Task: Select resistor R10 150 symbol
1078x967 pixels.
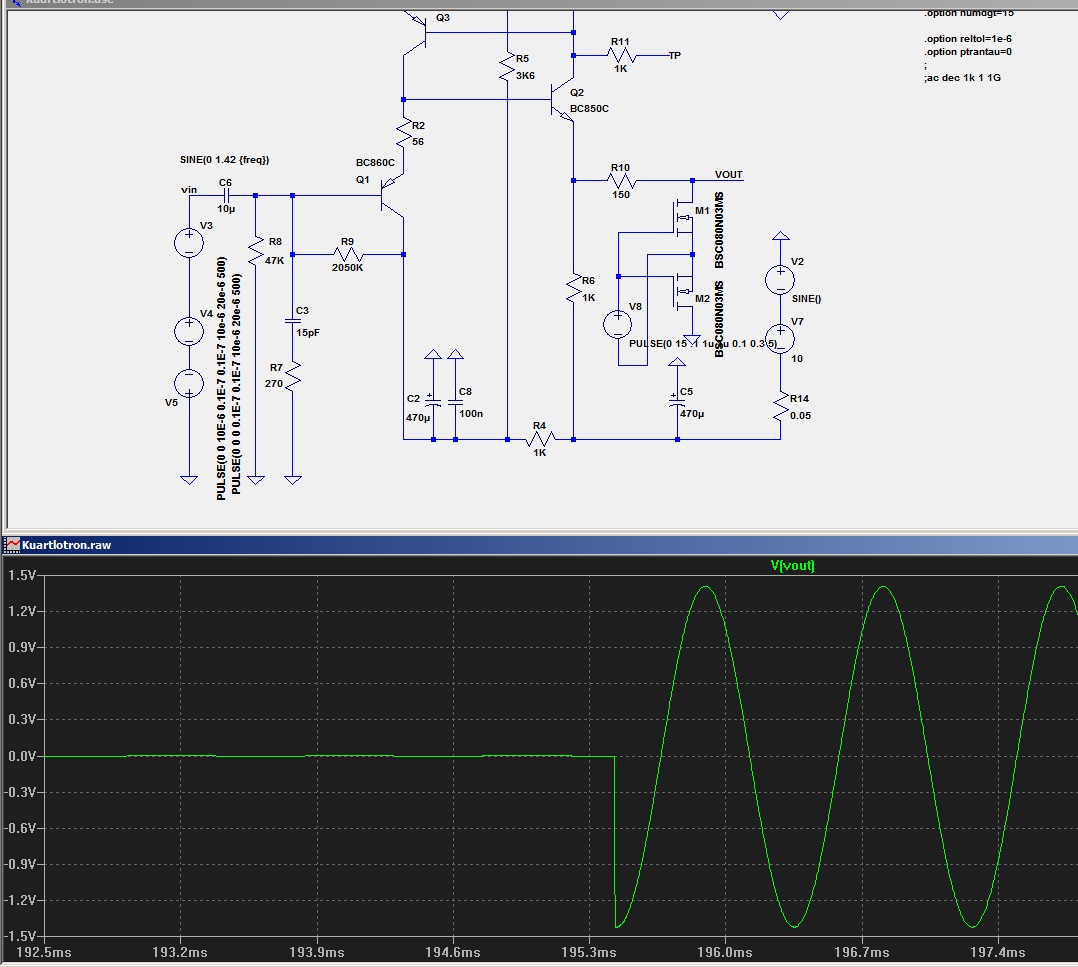Action: pos(621,181)
